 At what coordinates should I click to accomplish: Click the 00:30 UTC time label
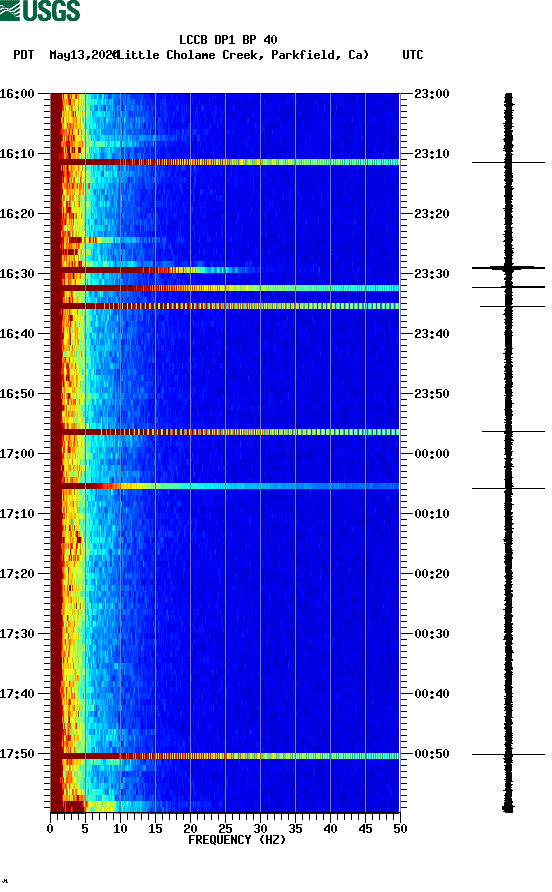tap(432, 634)
